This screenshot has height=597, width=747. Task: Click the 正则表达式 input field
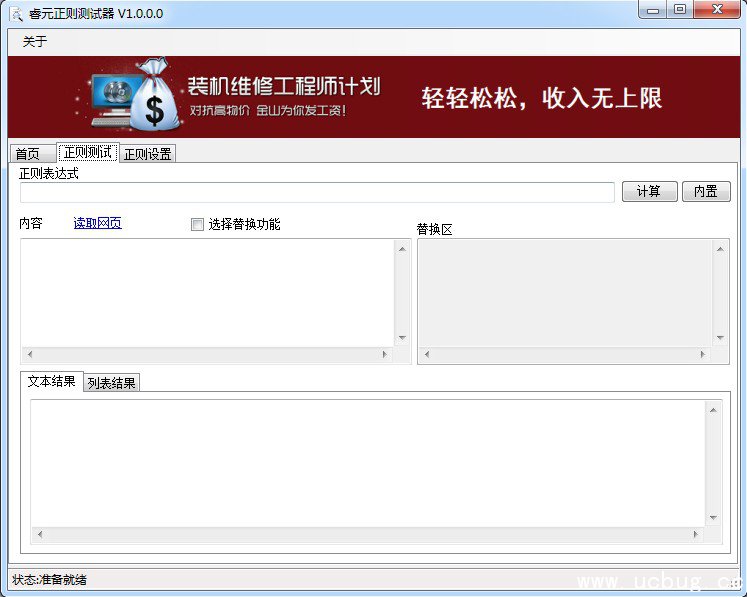point(317,192)
